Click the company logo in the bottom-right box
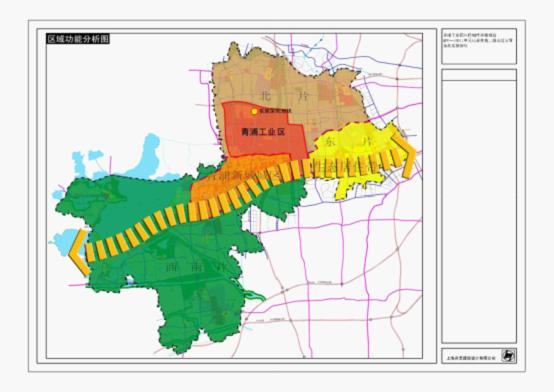Viewport: 554px width, 392px height. 508,356
